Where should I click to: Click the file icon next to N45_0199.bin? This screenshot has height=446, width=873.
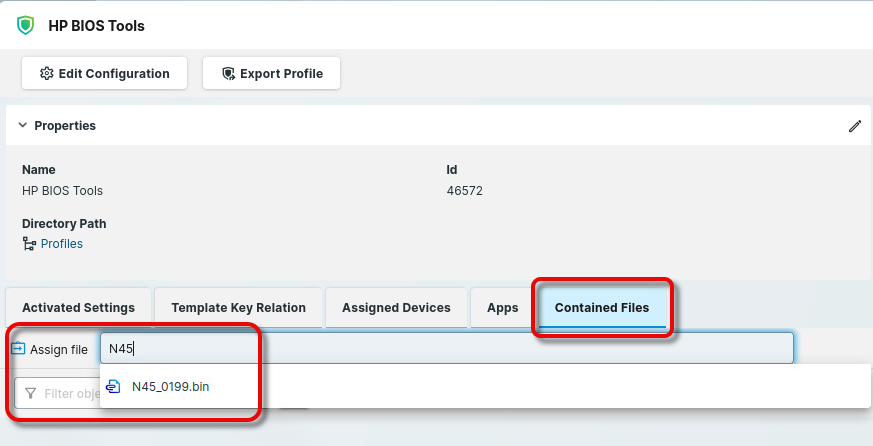(114, 386)
